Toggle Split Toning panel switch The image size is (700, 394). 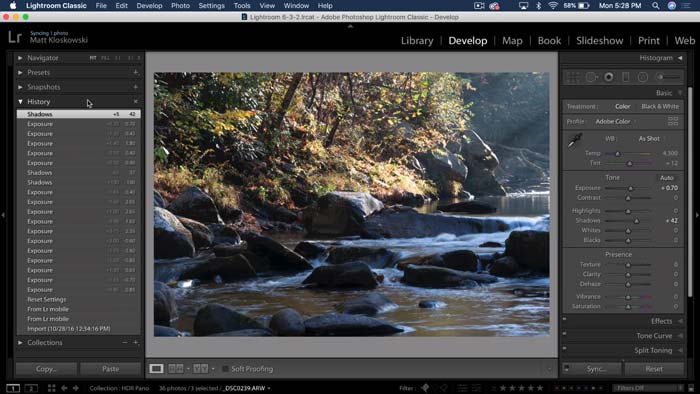pyautogui.click(x=564, y=348)
